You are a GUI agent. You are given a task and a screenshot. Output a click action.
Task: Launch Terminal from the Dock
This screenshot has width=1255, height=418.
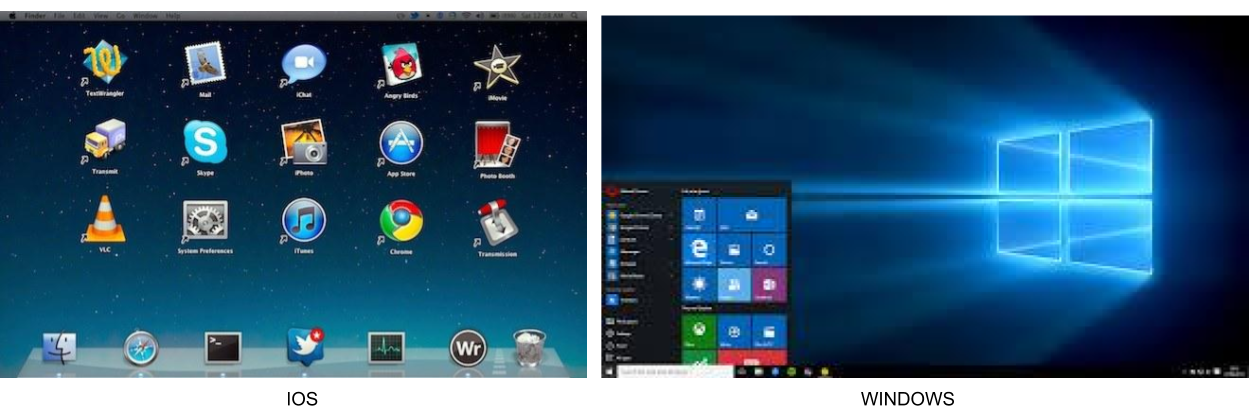click(223, 348)
